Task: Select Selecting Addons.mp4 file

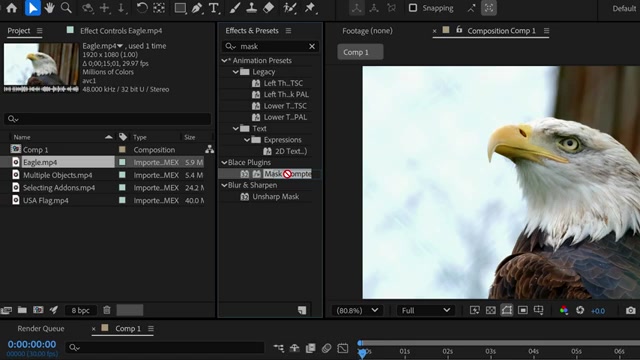Action: (x=59, y=187)
